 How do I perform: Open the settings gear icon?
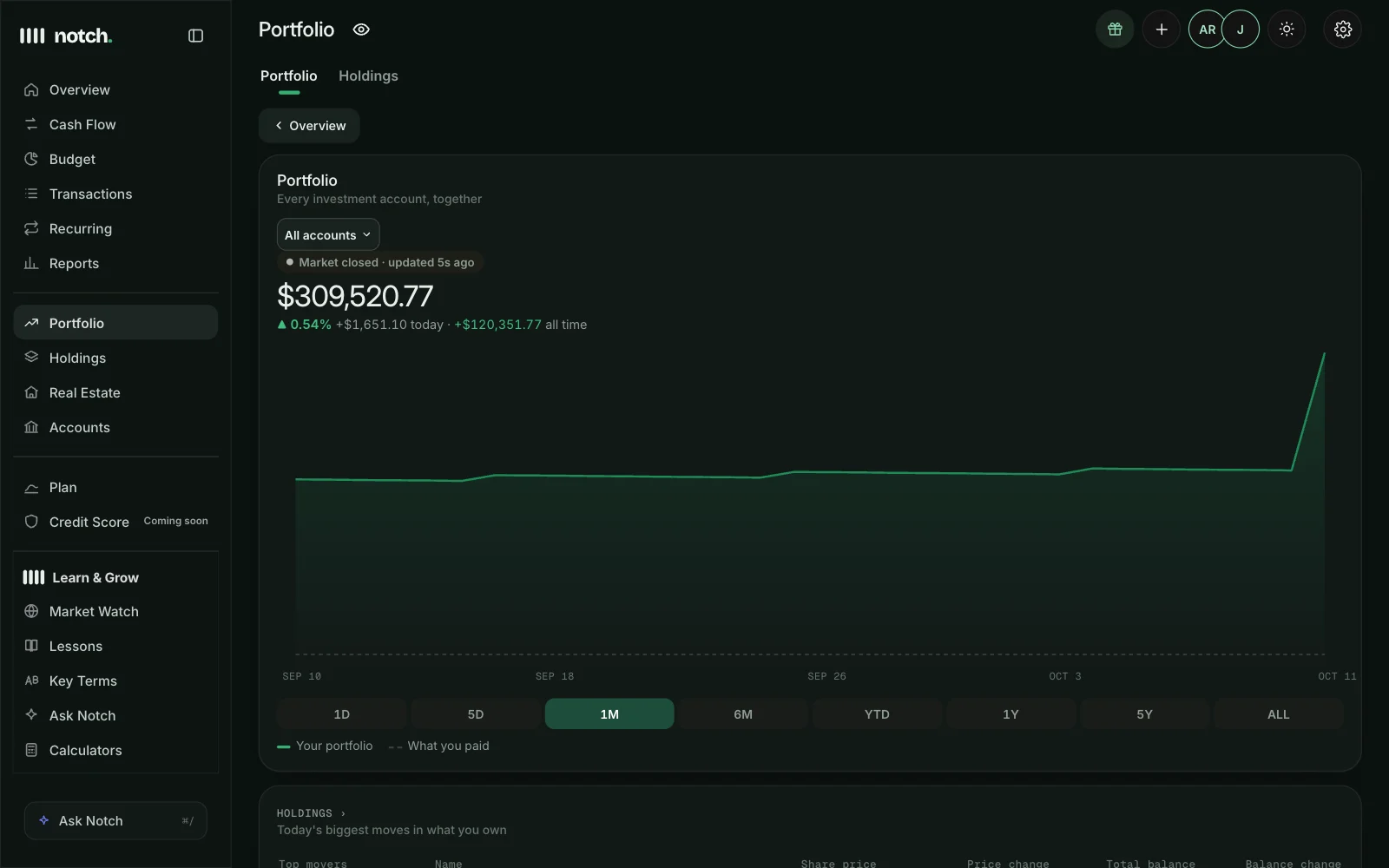click(1343, 30)
